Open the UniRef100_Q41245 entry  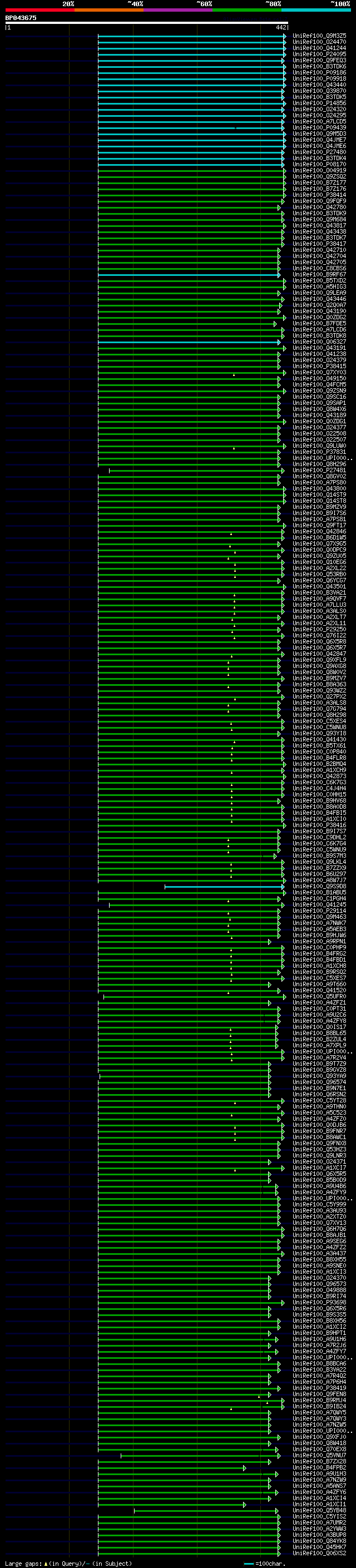coord(319,904)
